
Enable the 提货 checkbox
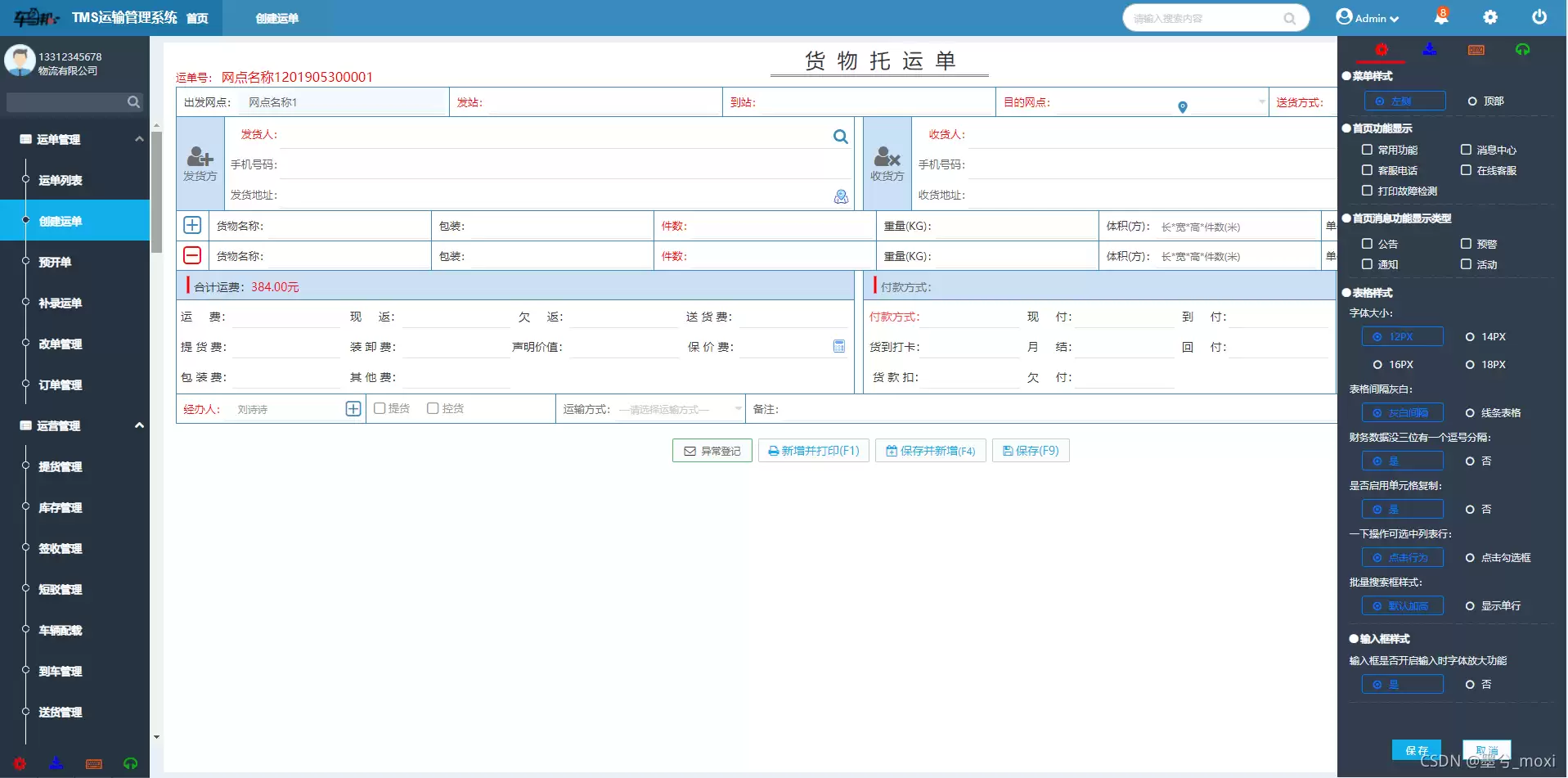click(378, 407)
